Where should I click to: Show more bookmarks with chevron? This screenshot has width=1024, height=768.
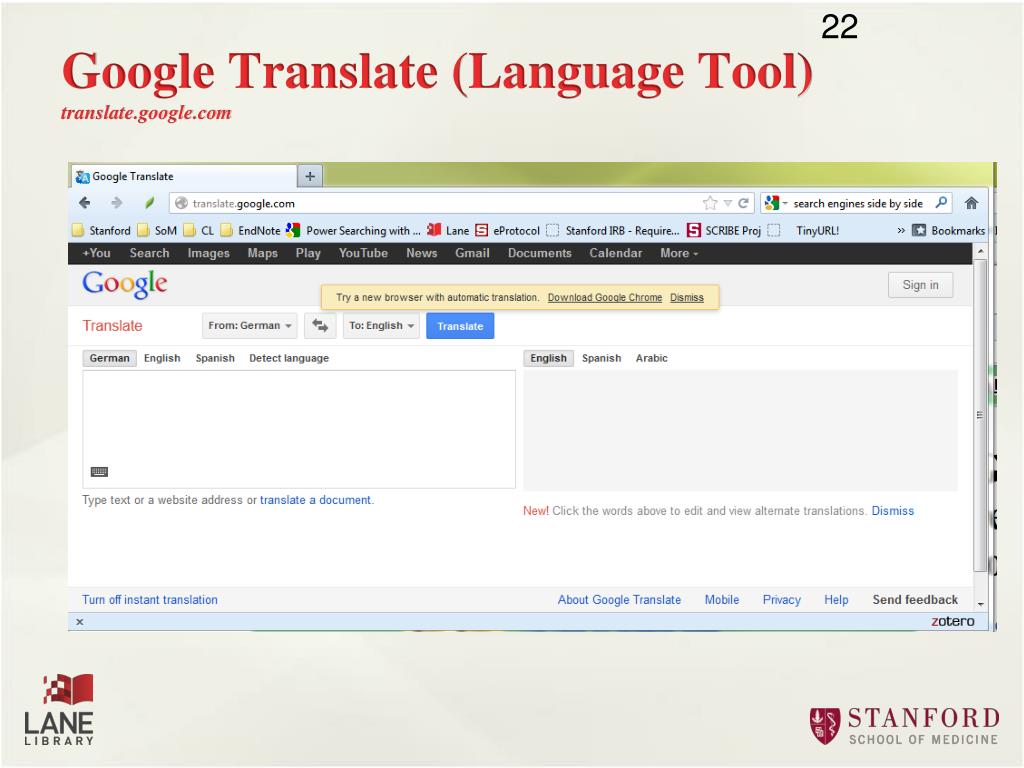pos(901,231)
